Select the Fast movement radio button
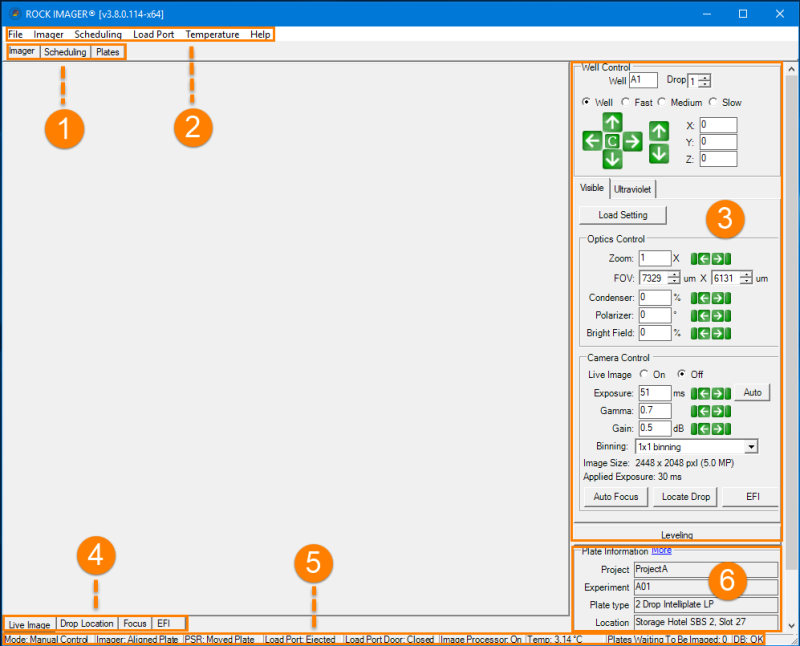Image resolution: width=800 pixels, height=646 pixels. click(x=625, y=102)
